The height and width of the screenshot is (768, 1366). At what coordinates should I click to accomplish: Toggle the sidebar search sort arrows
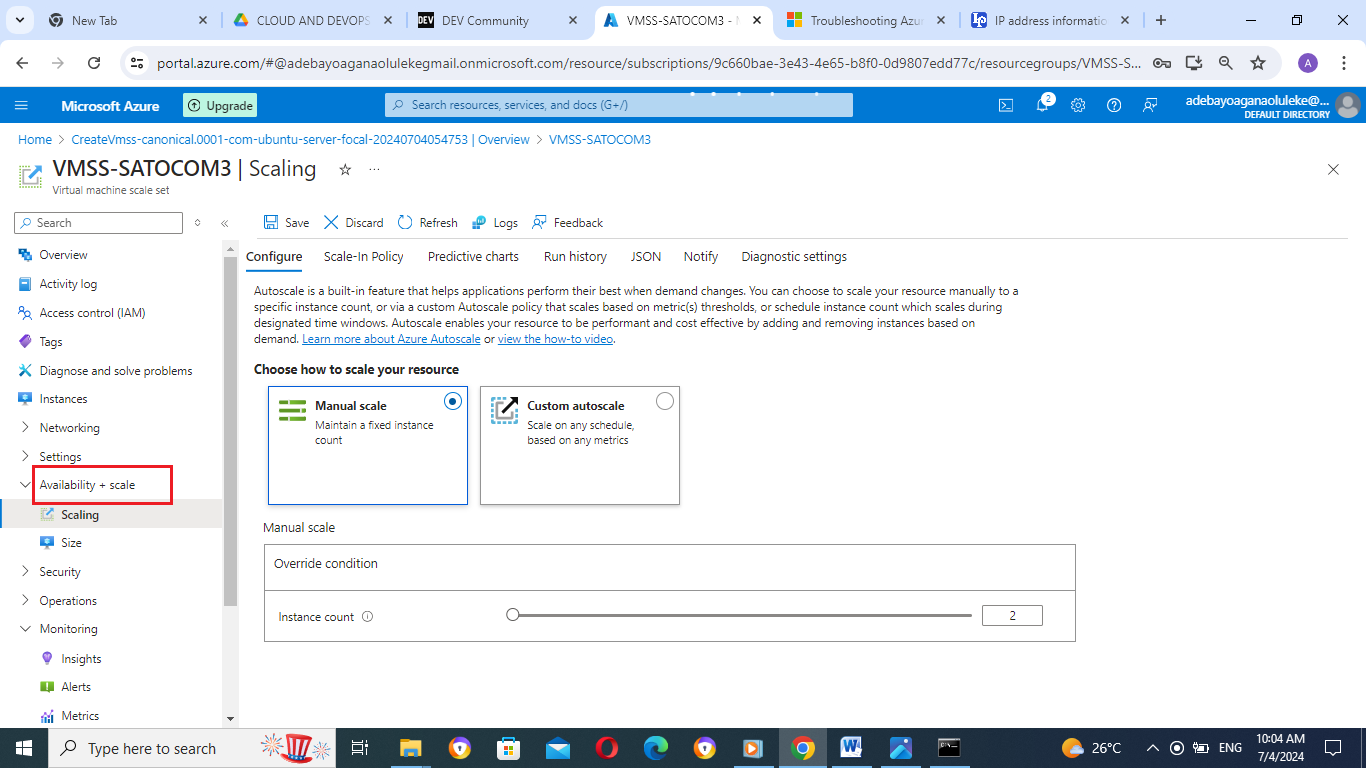tap(197, 223)
